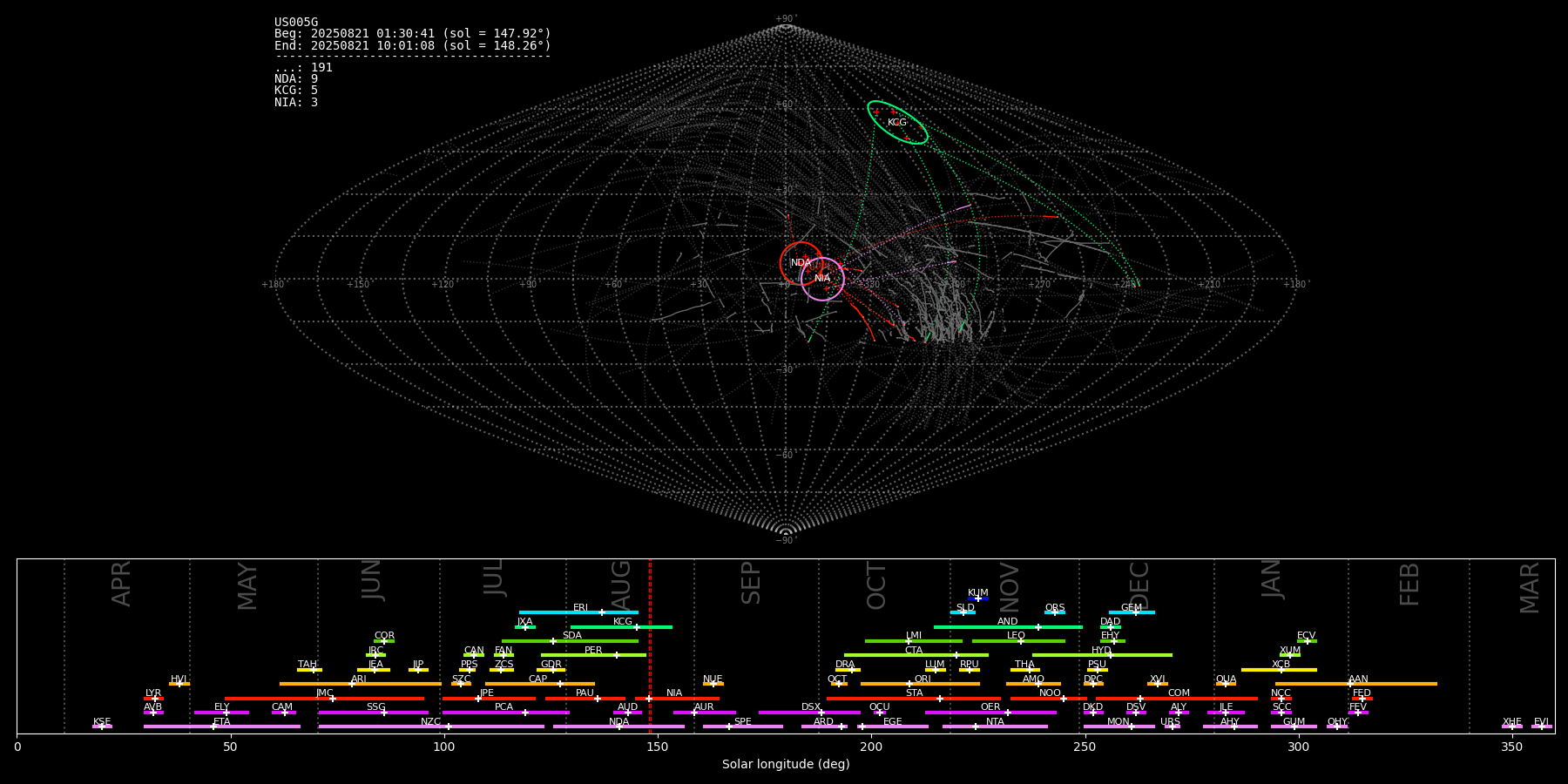Select the JMC red shower bar
Image resolution: width=1568 pixels, height=784 pixels.
click(325, 699)
